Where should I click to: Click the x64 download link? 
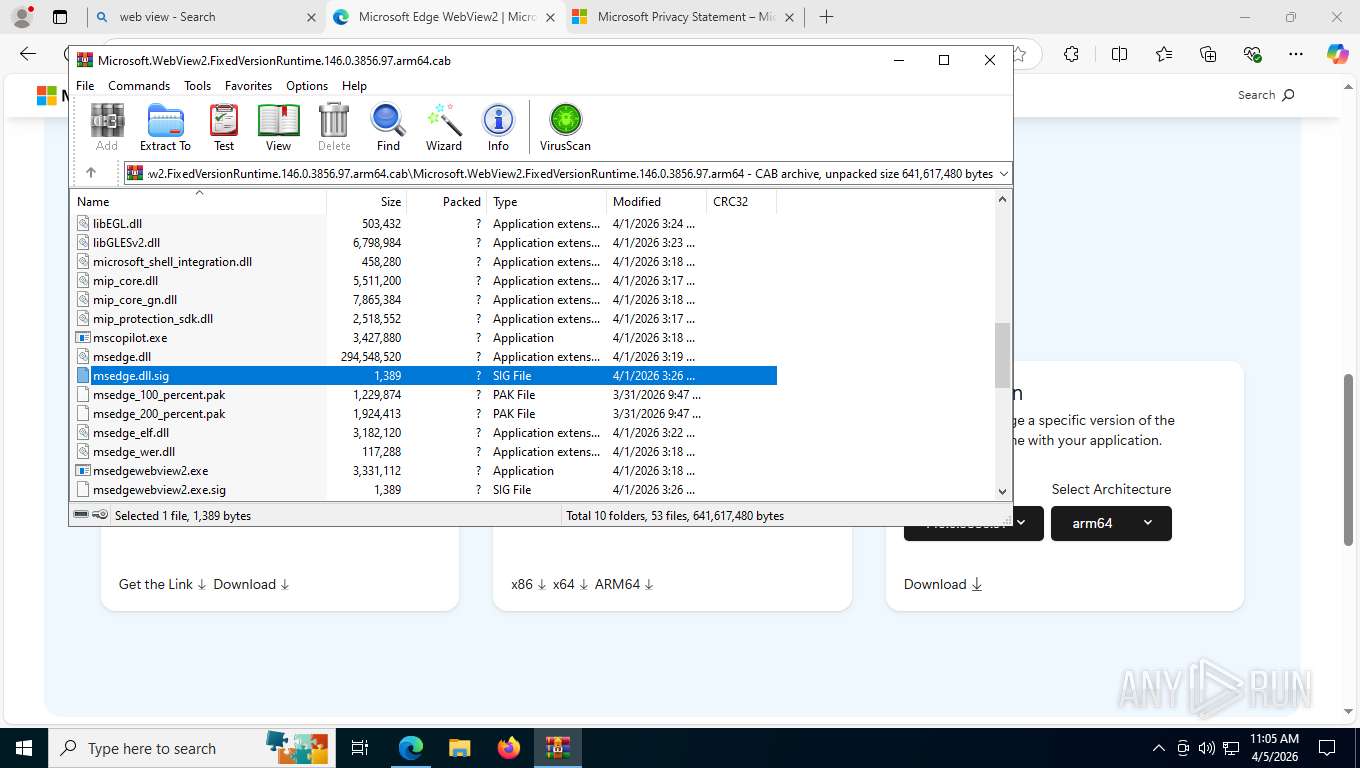(x=570, y=584)
